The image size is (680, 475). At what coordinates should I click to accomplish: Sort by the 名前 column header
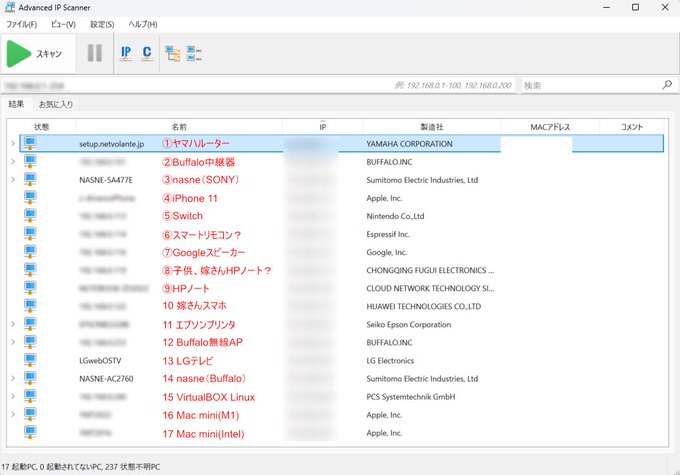[x=179, y=127]
